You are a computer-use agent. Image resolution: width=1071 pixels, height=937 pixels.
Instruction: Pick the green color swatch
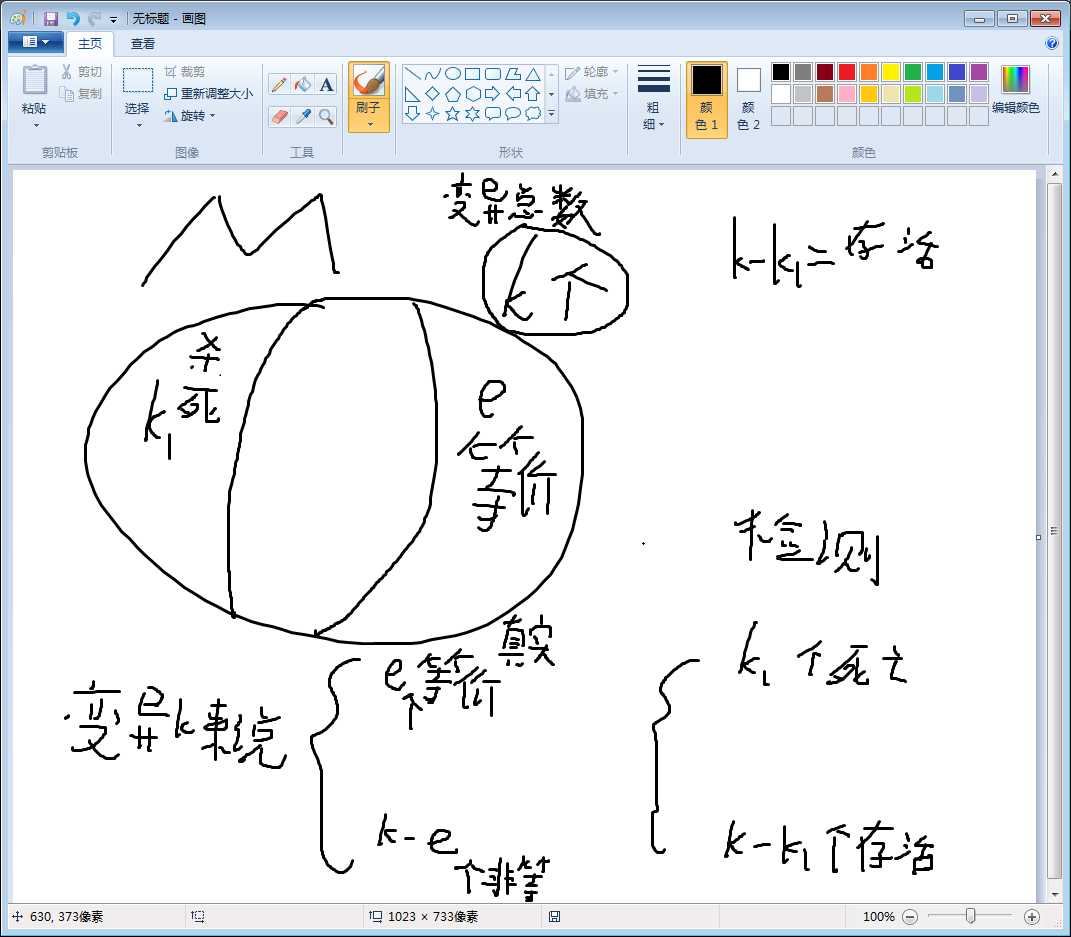coord(913,72)
